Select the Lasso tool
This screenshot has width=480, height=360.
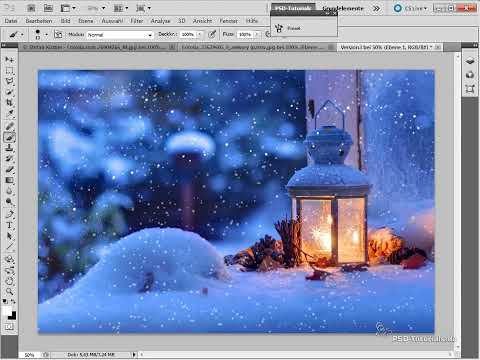(9, 82)
